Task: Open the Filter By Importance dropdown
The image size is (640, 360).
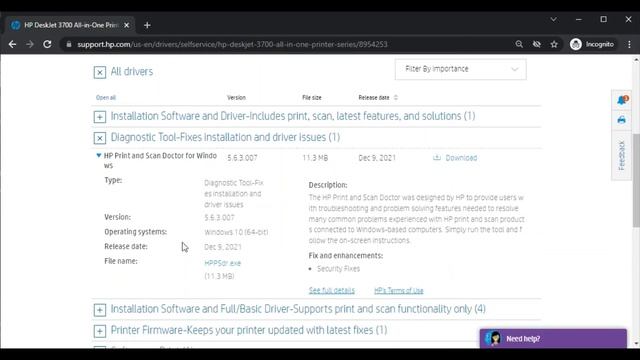Action: click(460, 69)
